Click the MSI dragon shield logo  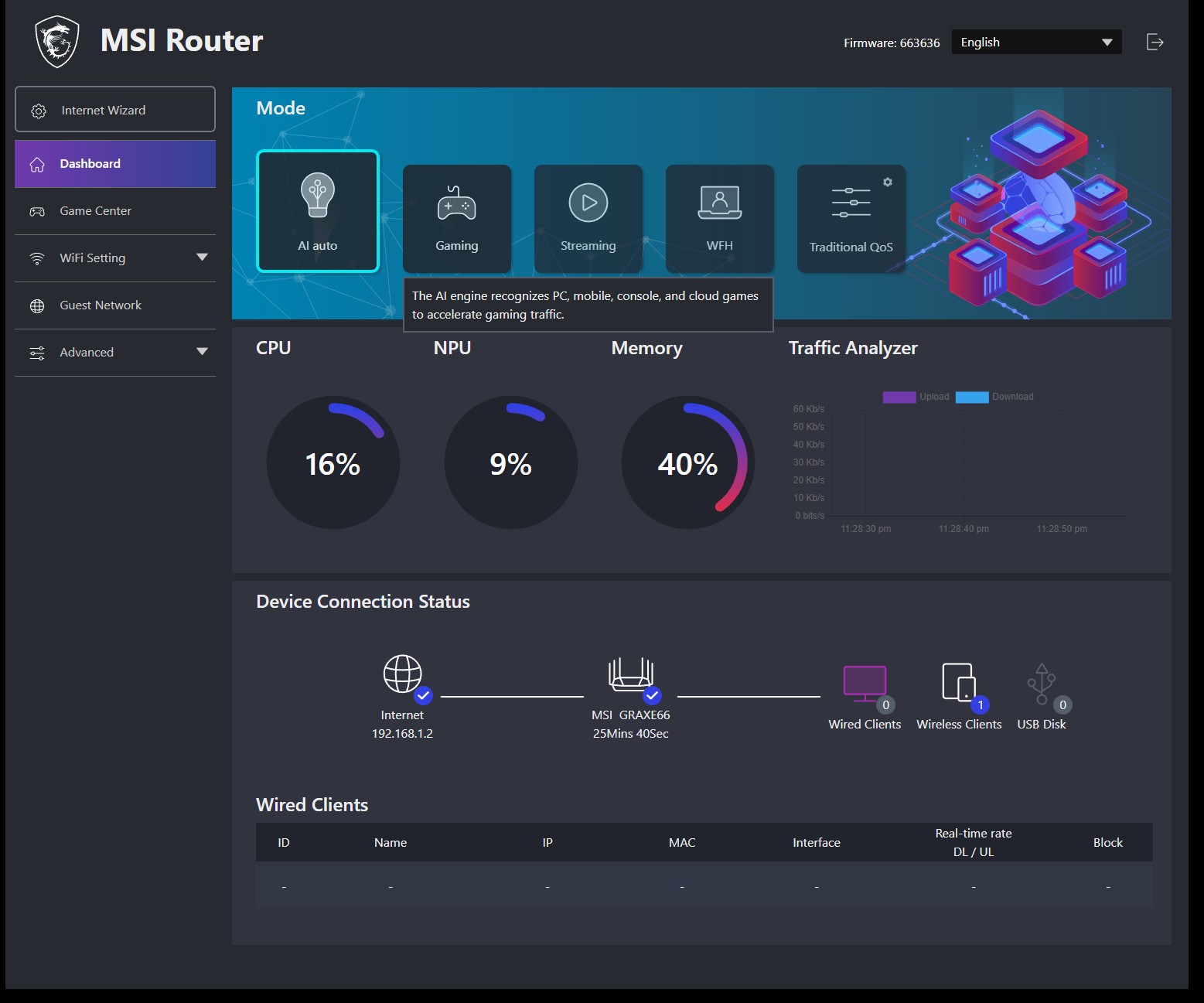click(x=57, y=42)
